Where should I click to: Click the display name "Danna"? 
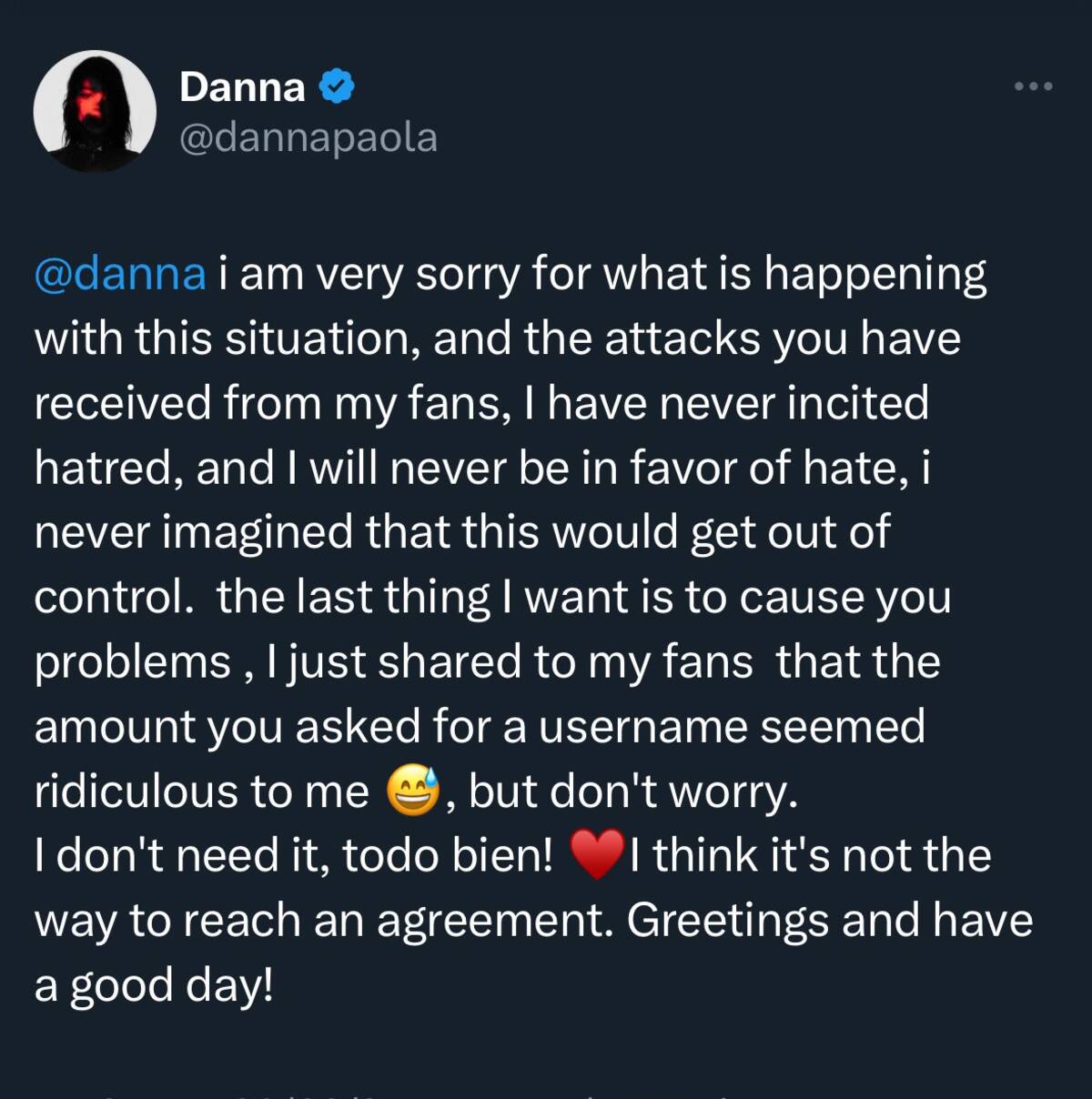242,87
